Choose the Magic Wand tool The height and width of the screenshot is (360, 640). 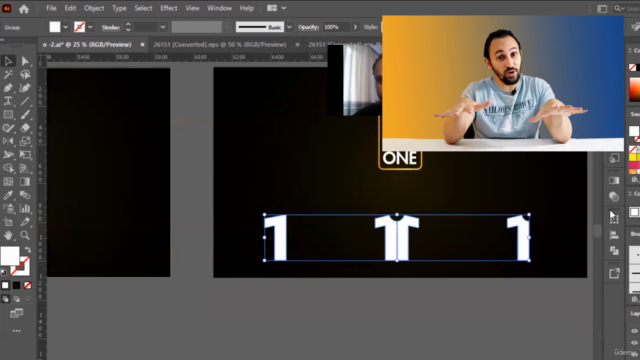tap(8, 74)
